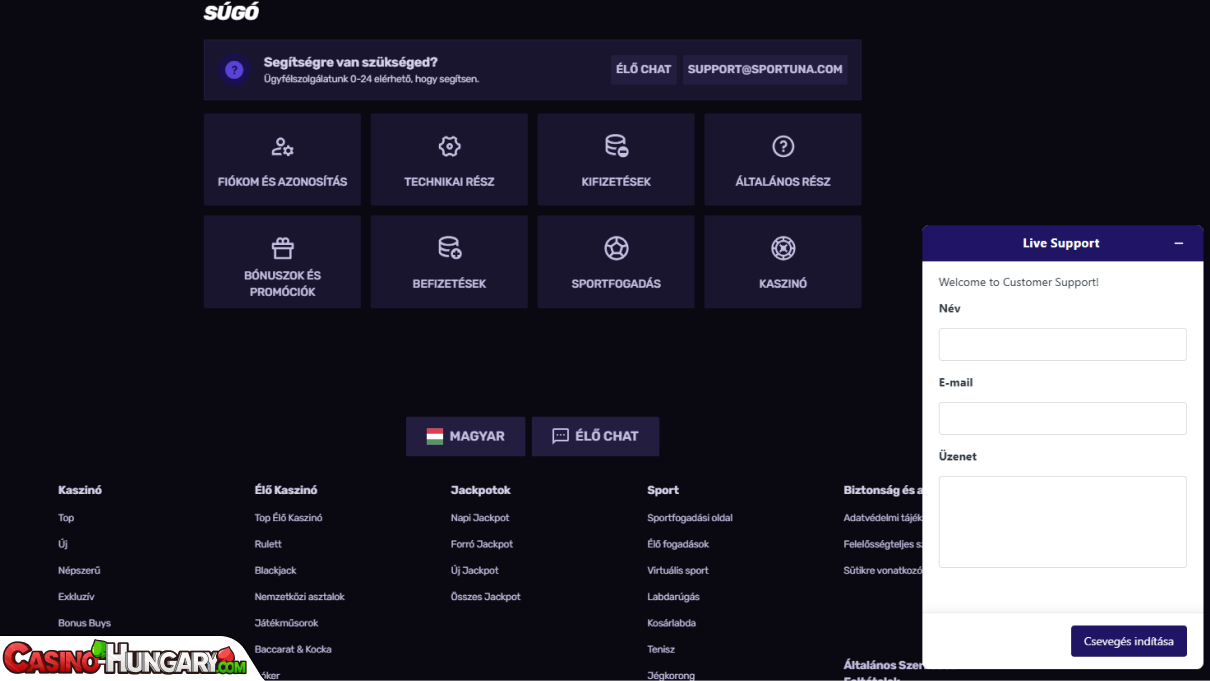Click support@sportuna.com email button
Image resolution: width=1210 pixels, height=681 pixels.
tap(765, 69)
